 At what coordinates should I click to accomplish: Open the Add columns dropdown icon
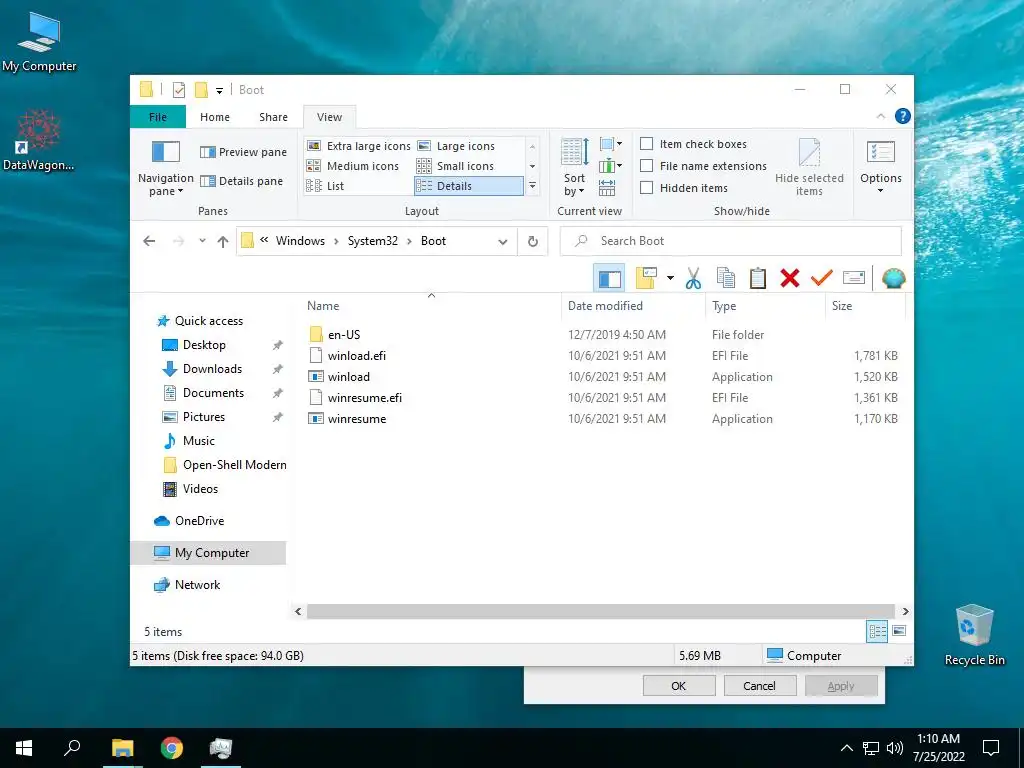click(610, 166)
